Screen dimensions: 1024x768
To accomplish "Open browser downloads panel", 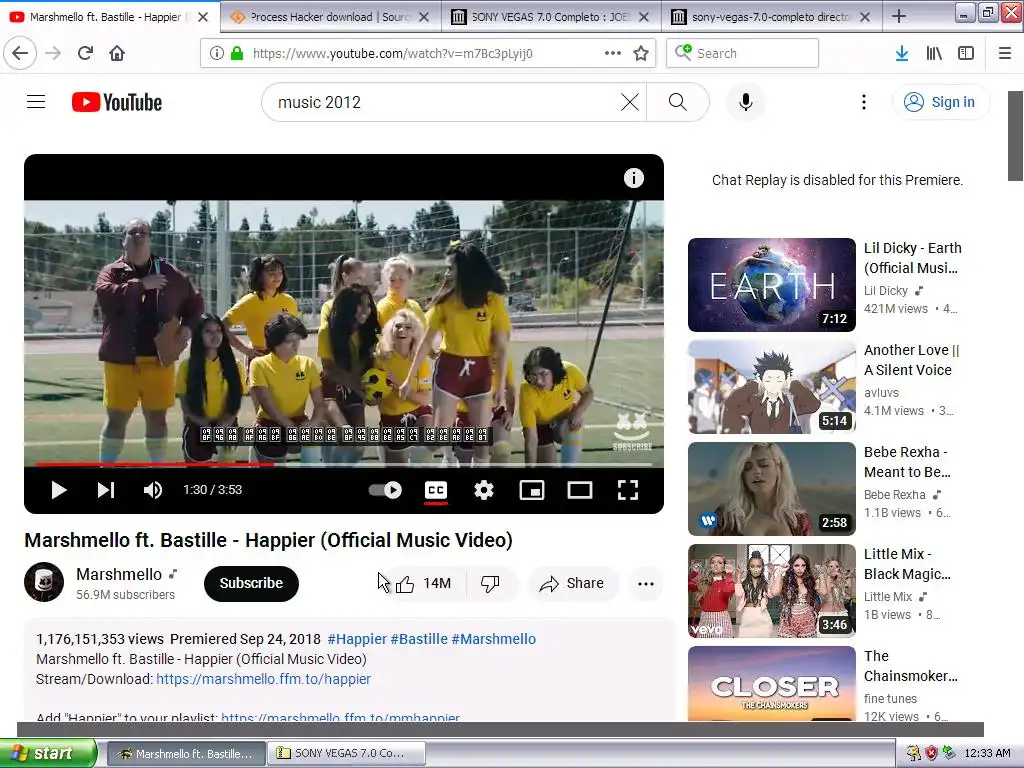I will click(901, 53).
